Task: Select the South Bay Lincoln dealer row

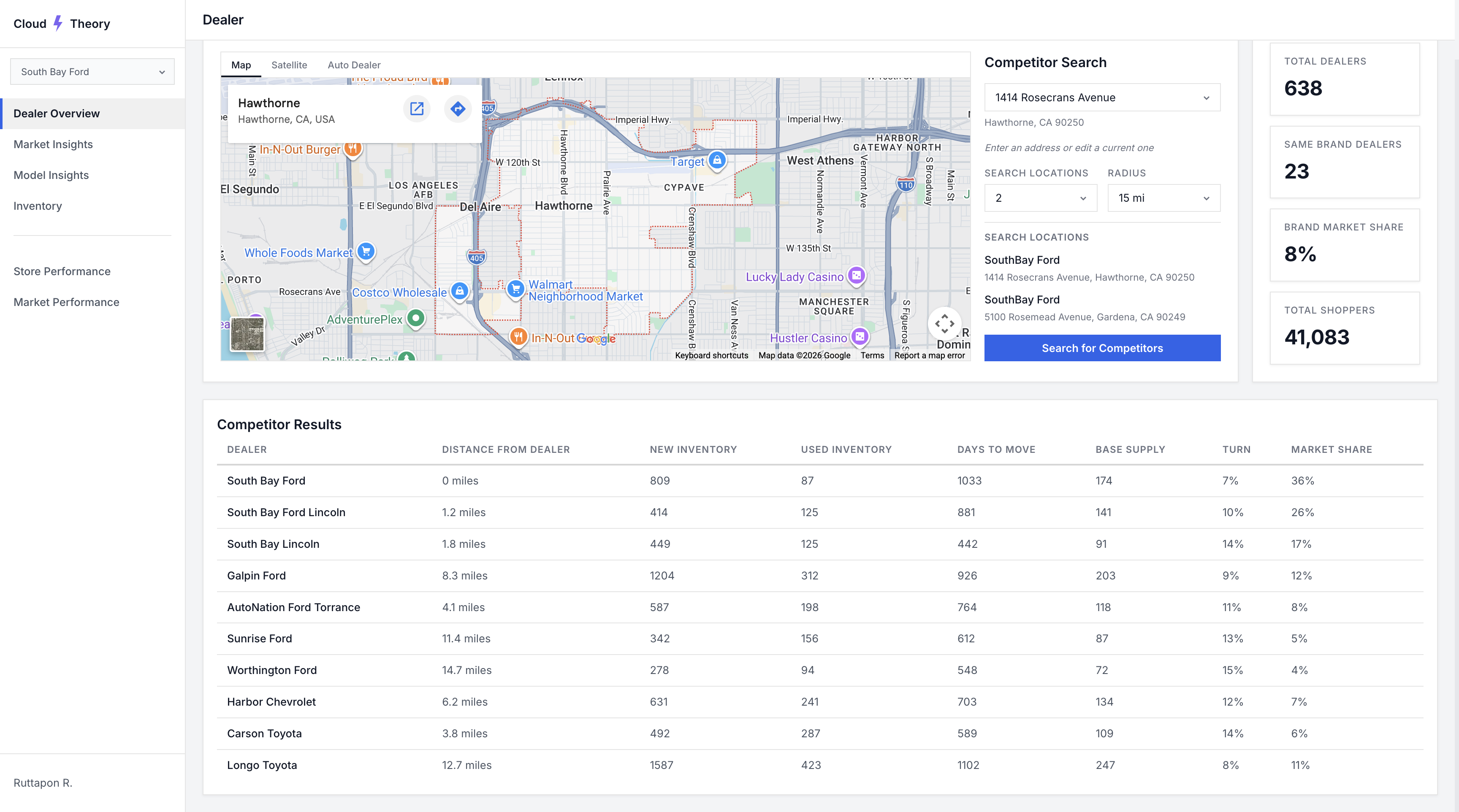Action: (x=819, y=544)
